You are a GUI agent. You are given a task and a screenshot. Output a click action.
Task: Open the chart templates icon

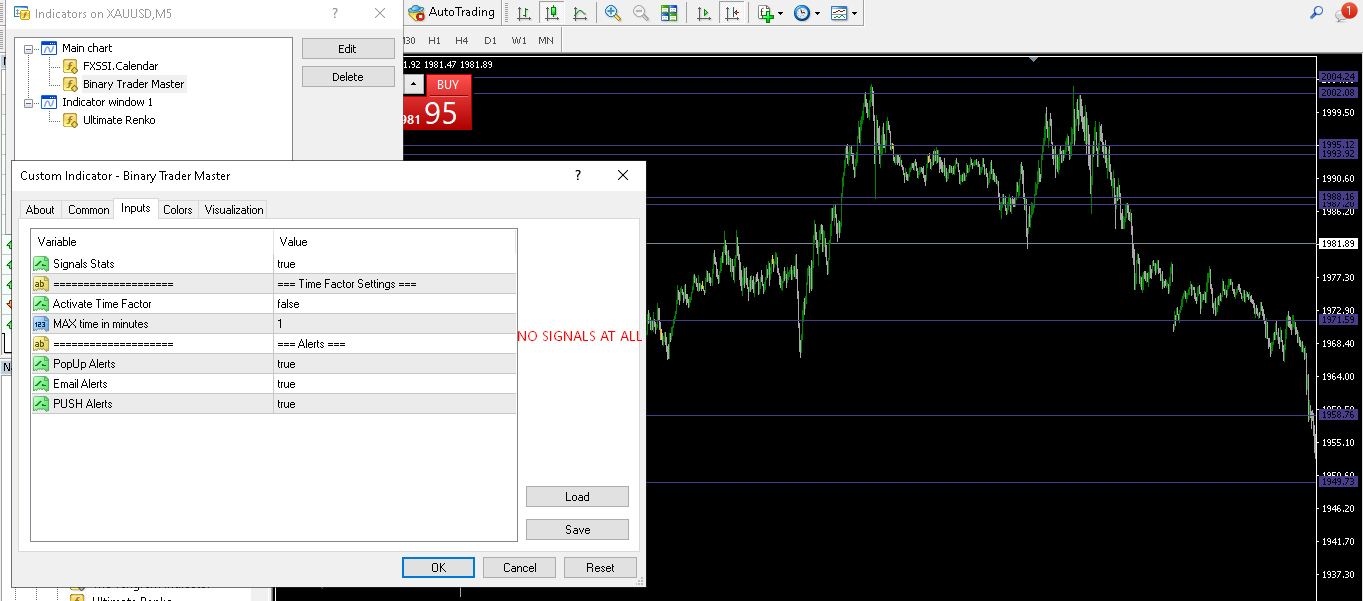(838, 13)
